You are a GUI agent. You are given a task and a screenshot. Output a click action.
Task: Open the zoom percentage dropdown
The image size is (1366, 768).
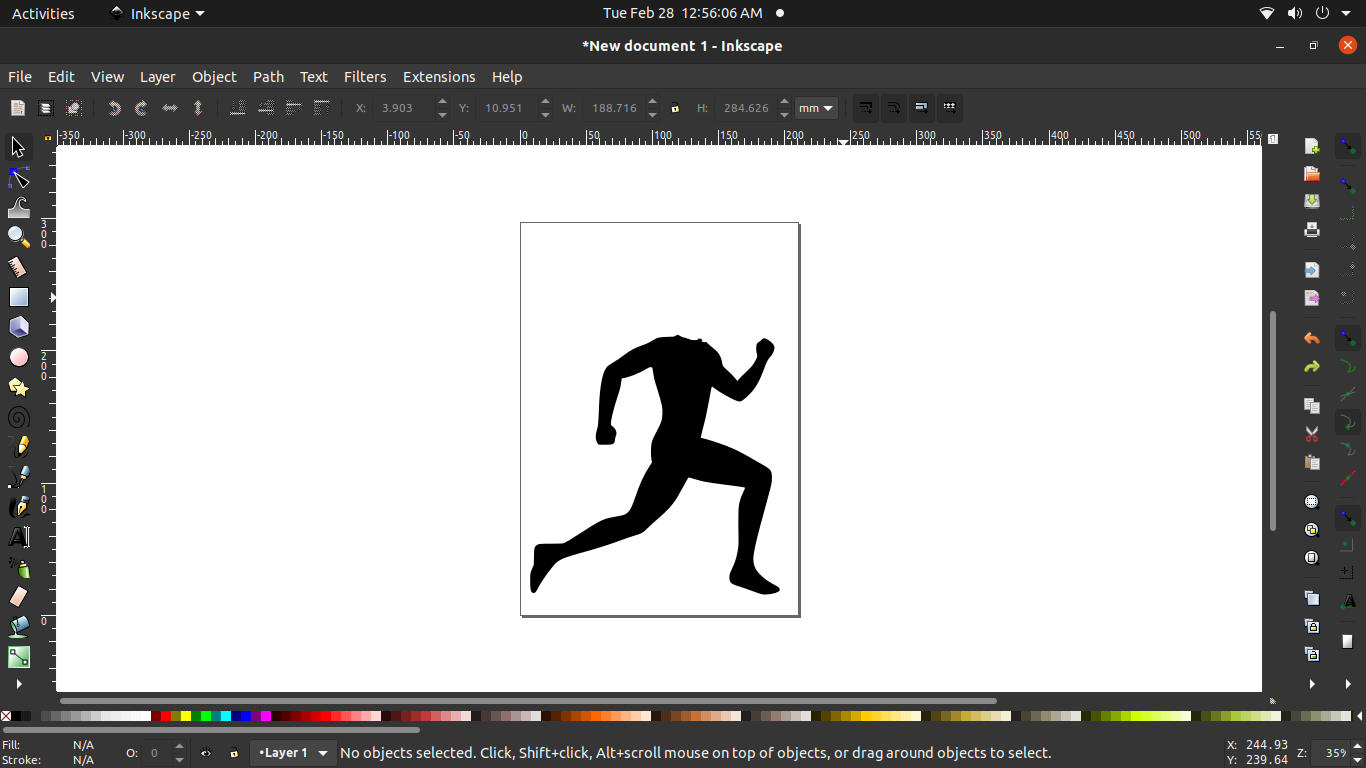(x=1341, y=753)
